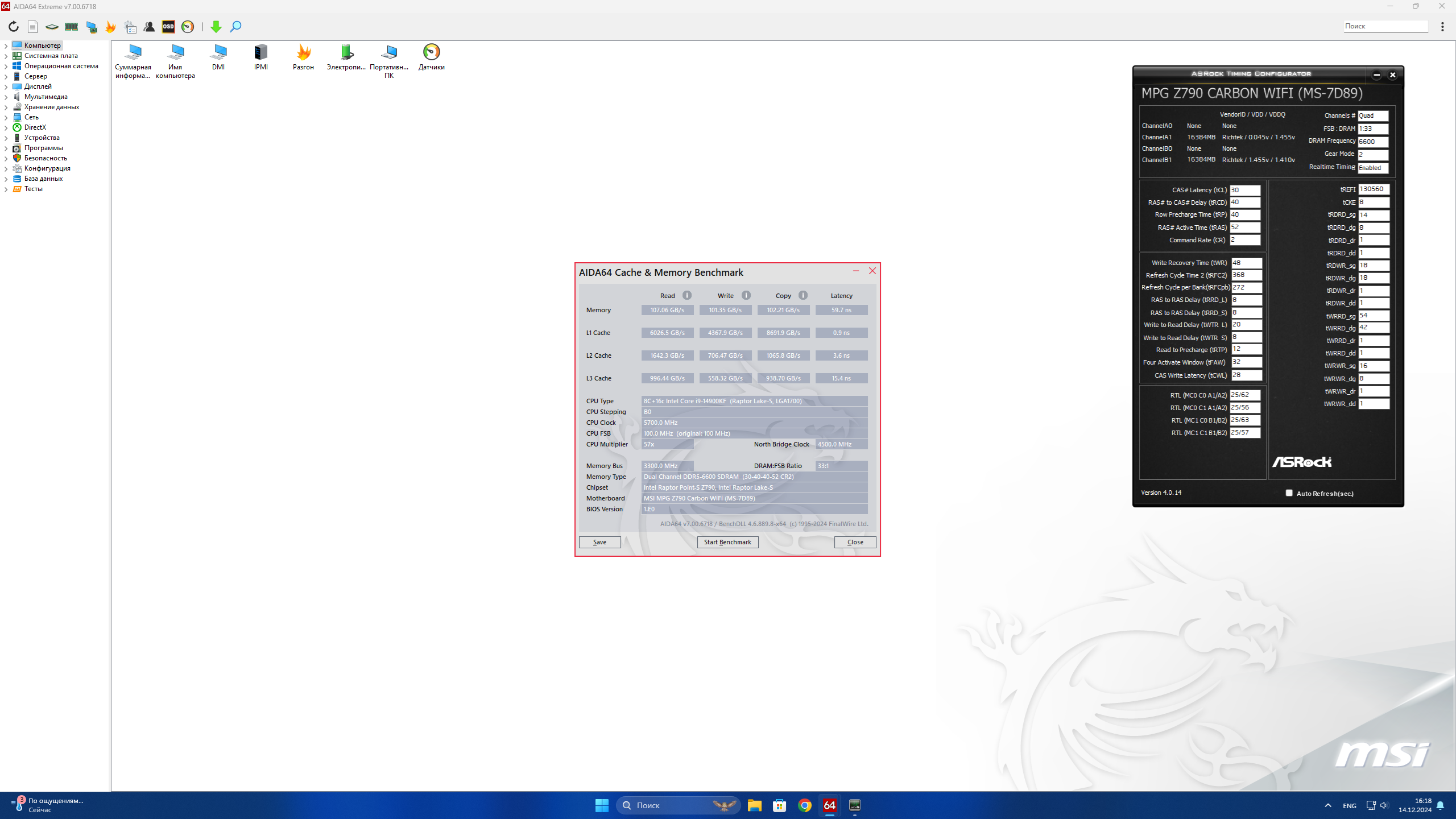
Task: Expand the Дисплей tree node
Action: click(6, 87)
